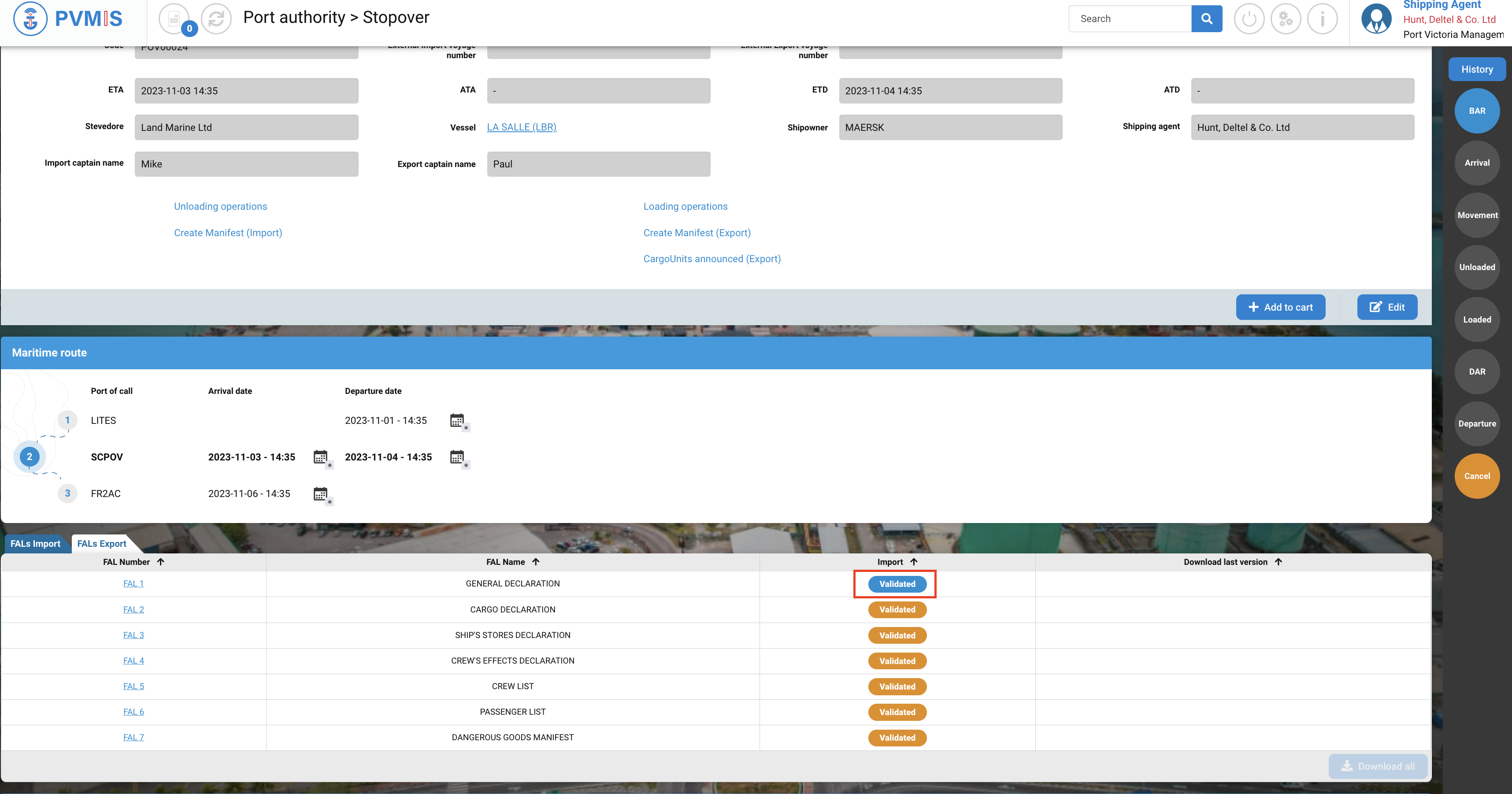Image resolution: width=1512 pixels, height=794 pixels.
Task: Click the information icon in header
Action: (x=1322, y=19)
